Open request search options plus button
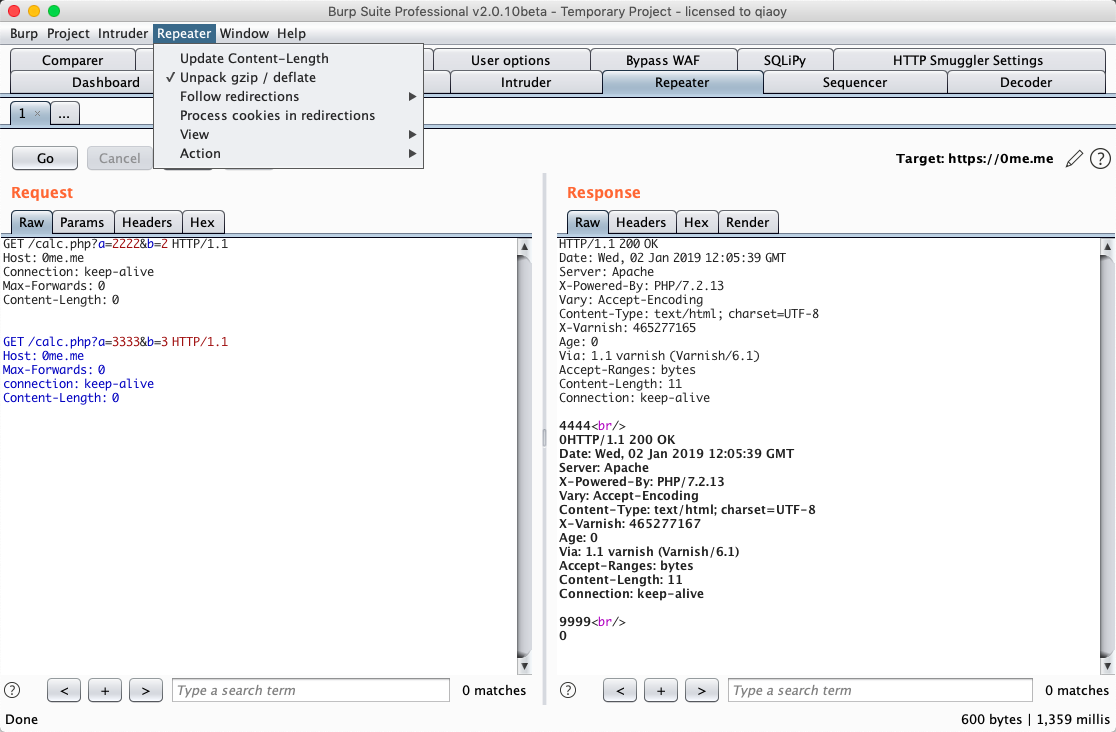The height and width of the screenshot is (732, 1116). click(105, 690)
